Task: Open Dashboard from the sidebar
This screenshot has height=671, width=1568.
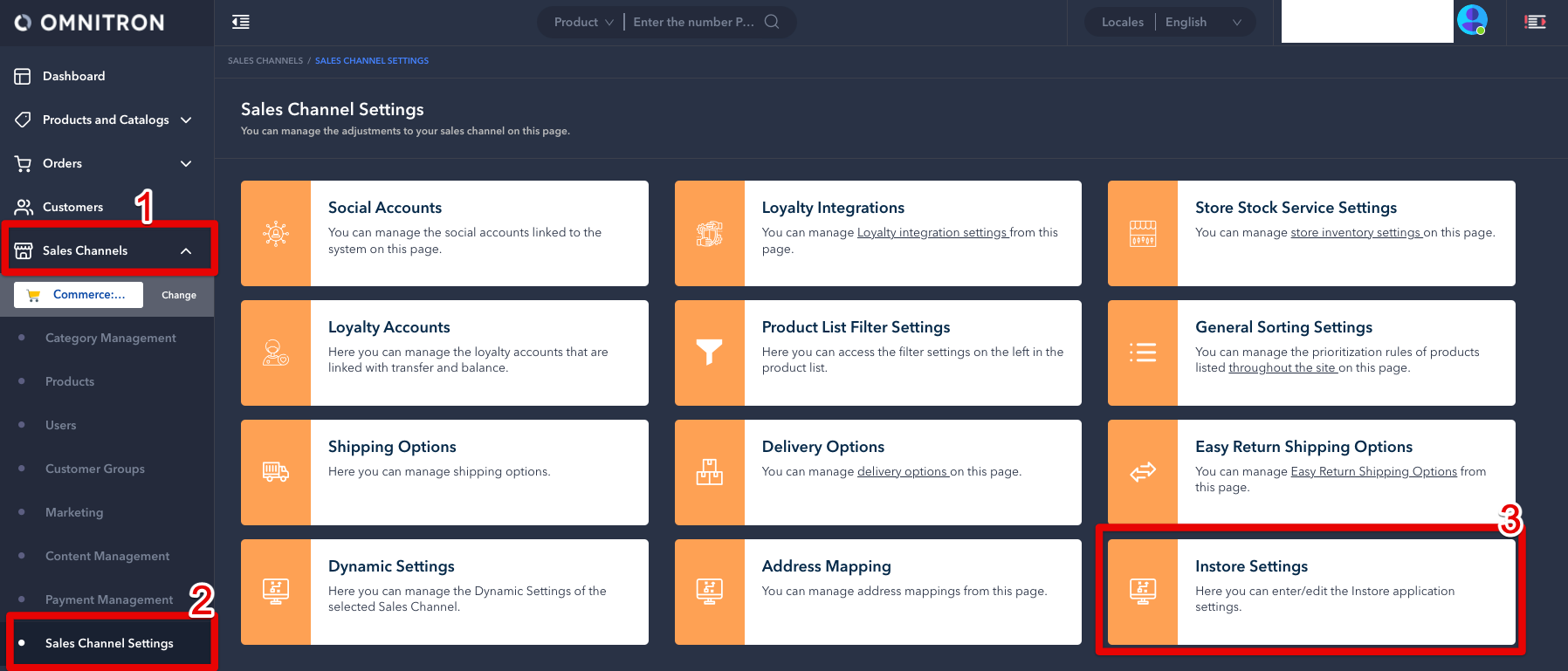Action: coord(73,76)
